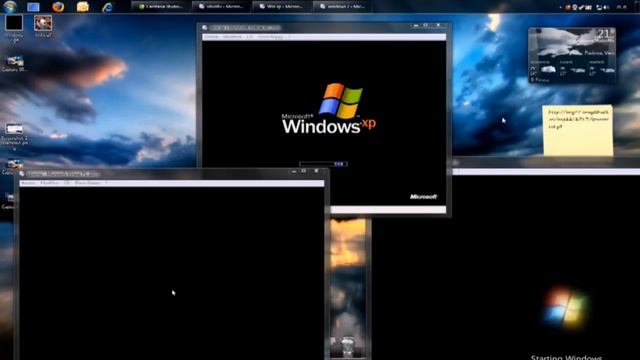Select the first Cattura desktop image icon
Image resolution: width=640 pixels, height=360 pixels.
pyautogui.click(x=14, y=64)
